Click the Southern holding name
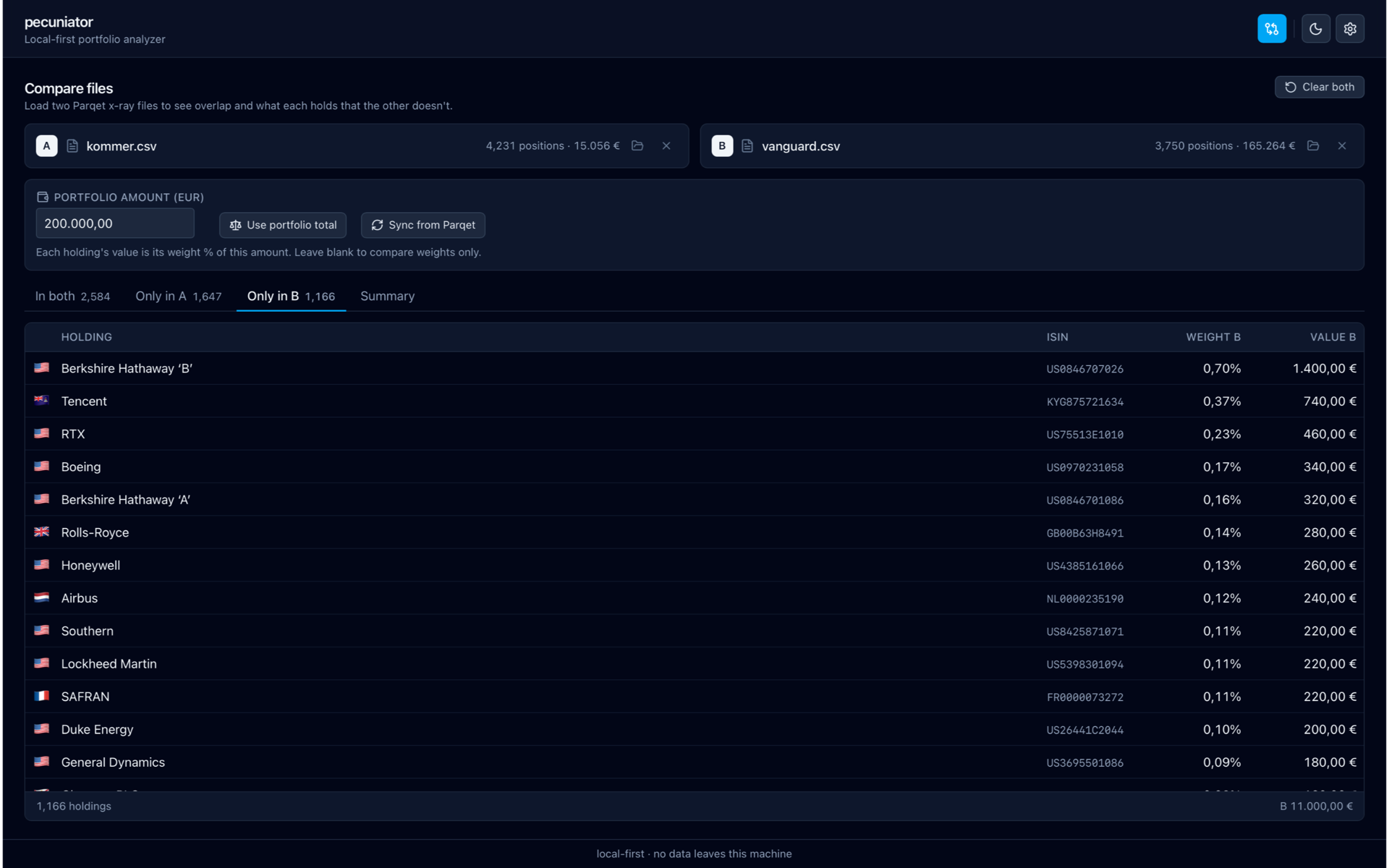1389x868 pixels. coord(88,631)
